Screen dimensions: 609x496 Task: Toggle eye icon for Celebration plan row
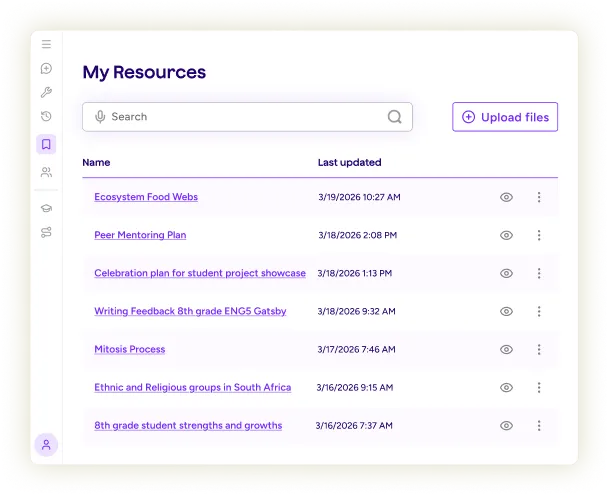tap(506, 273)
